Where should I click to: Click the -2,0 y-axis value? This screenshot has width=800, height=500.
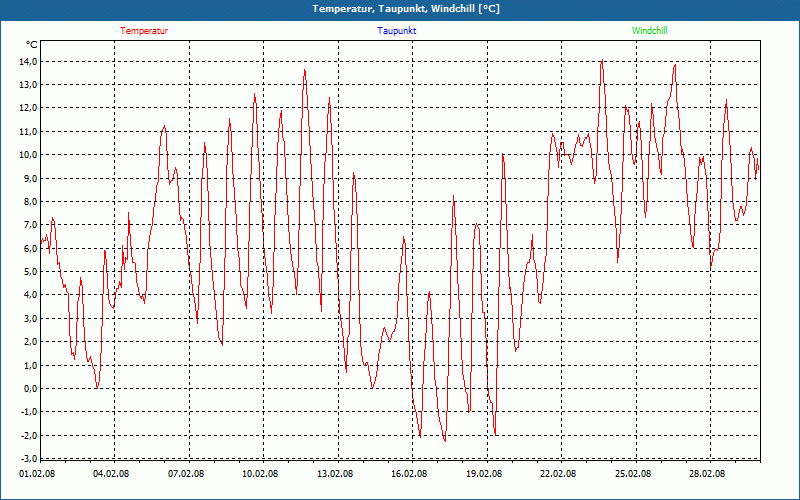coord(29,436)
